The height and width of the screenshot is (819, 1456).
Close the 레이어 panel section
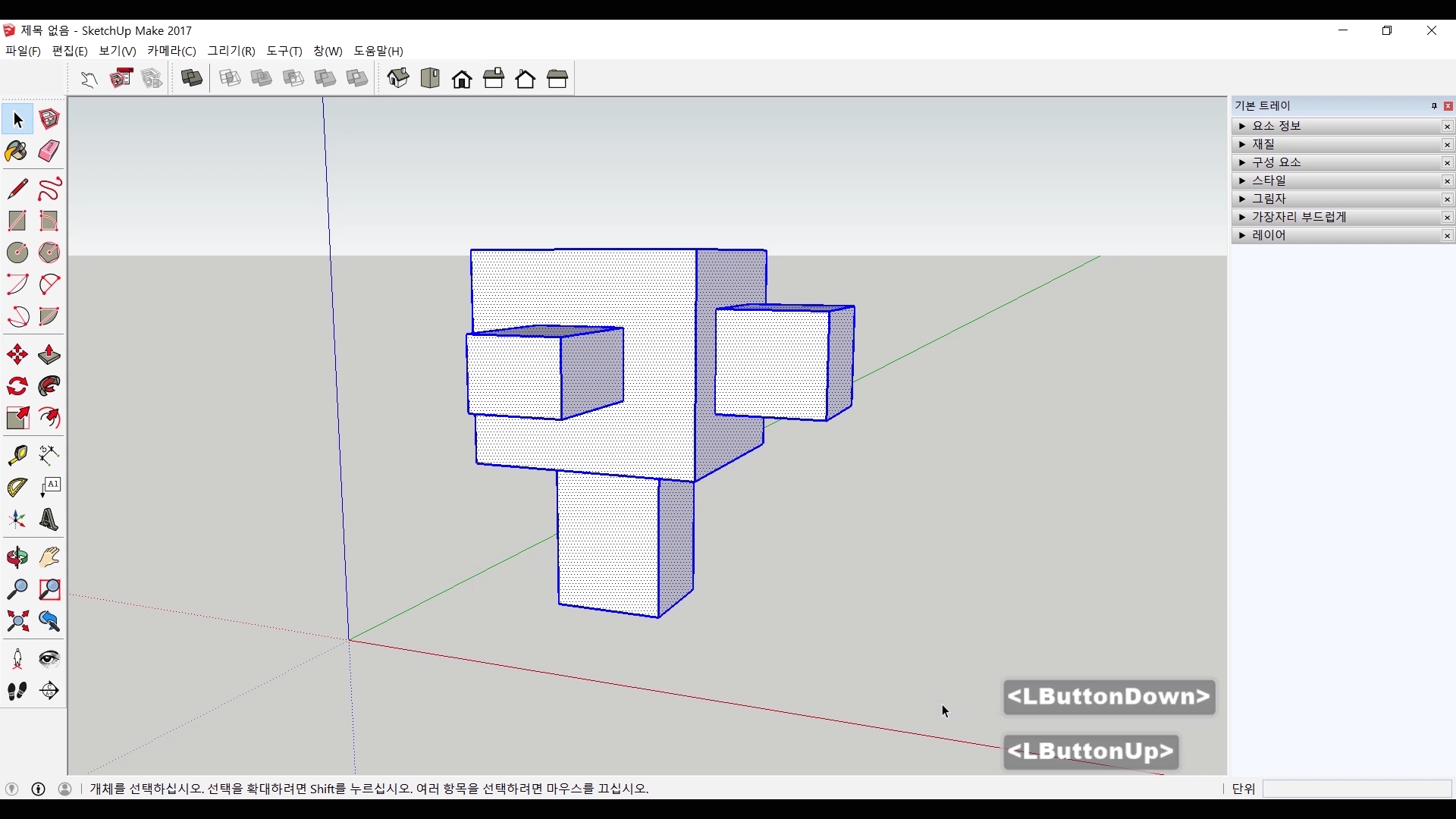[1447, 236]
